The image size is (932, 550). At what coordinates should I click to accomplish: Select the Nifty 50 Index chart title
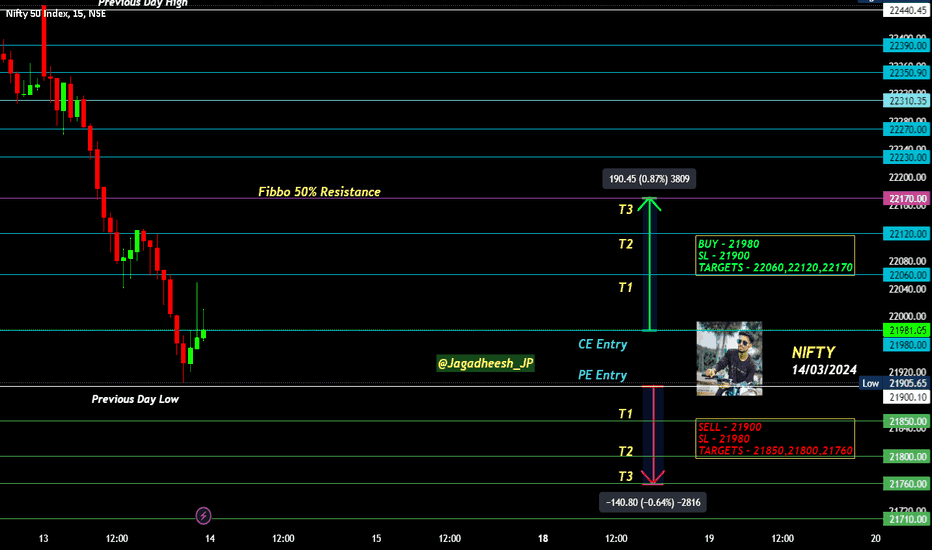coord(55,14)
